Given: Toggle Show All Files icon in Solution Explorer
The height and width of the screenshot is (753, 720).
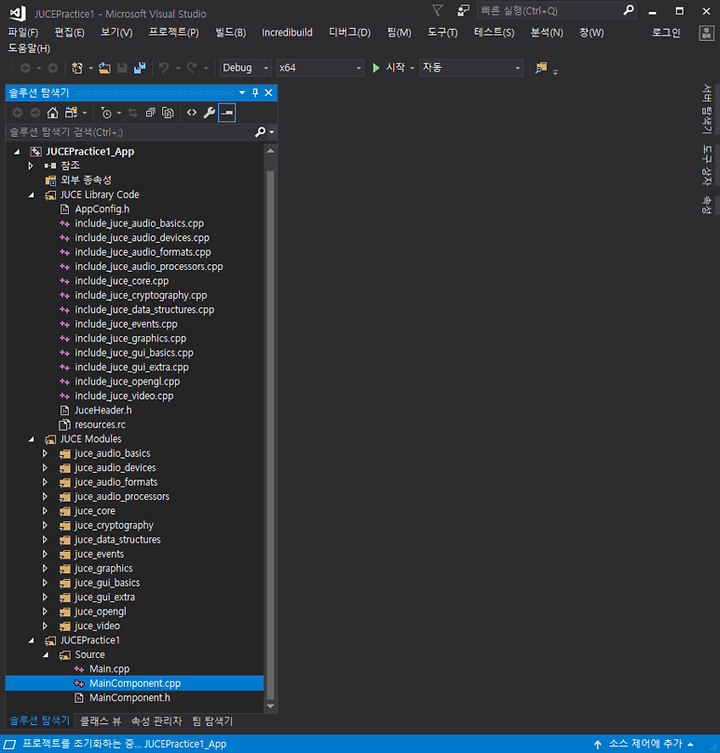Looking at the screenshot, I should click(168, 113).
